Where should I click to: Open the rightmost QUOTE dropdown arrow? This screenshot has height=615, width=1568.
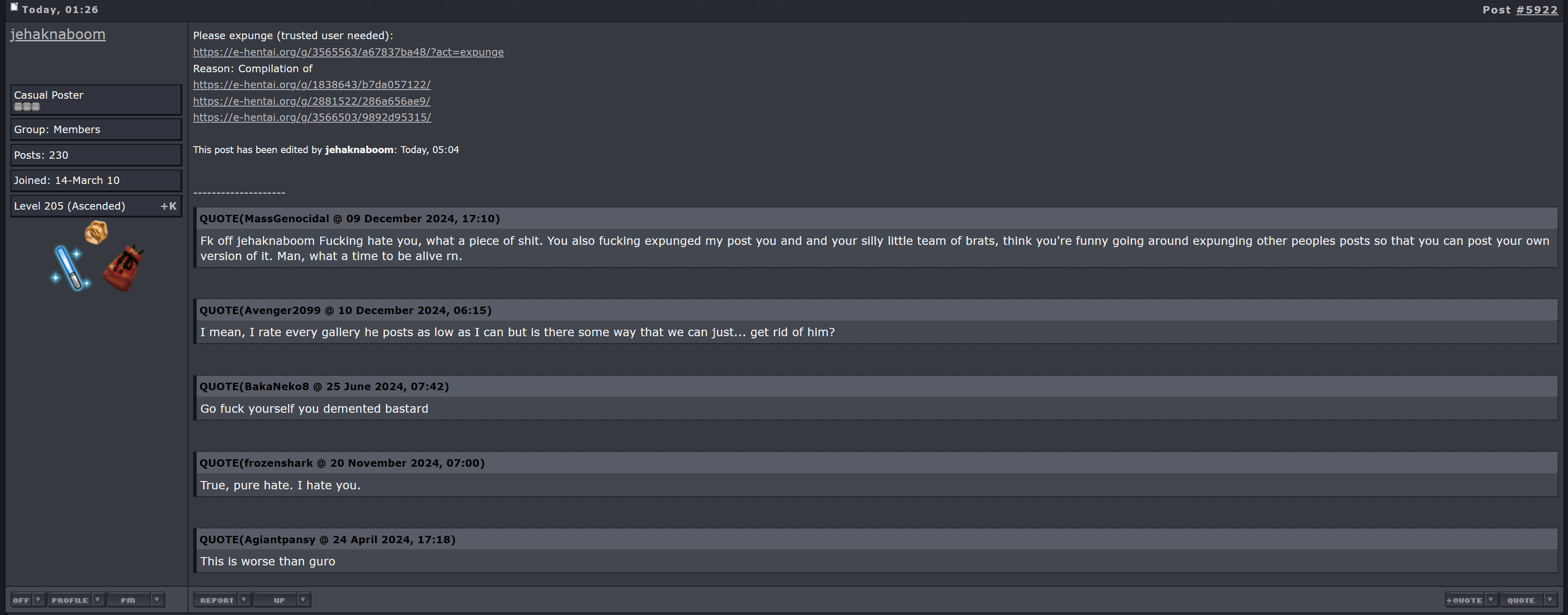coord(1550,600)
